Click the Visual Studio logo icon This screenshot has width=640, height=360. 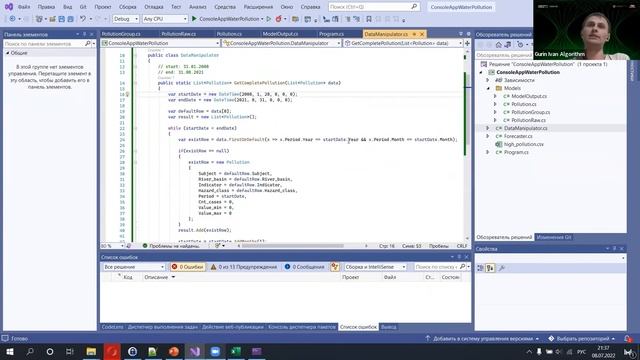tap(9, 7)
